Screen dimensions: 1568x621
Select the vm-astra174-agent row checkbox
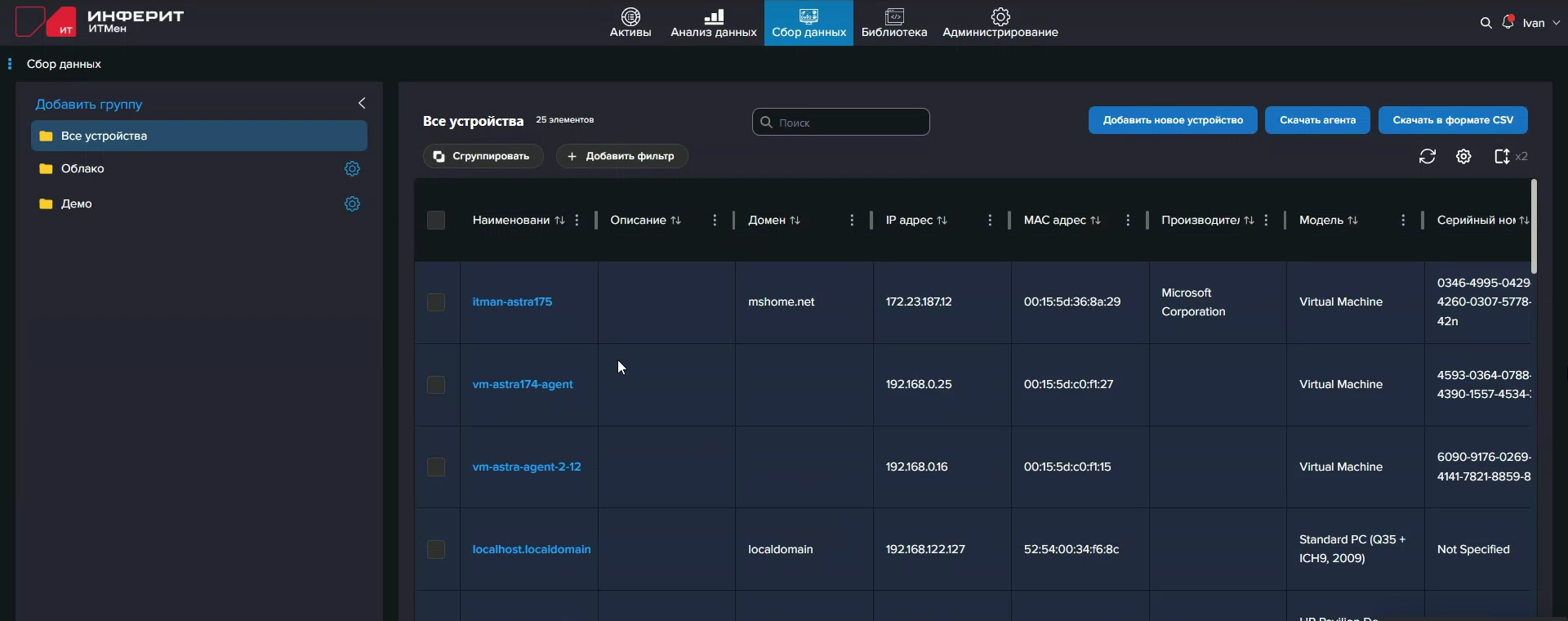tap(436, 385)
